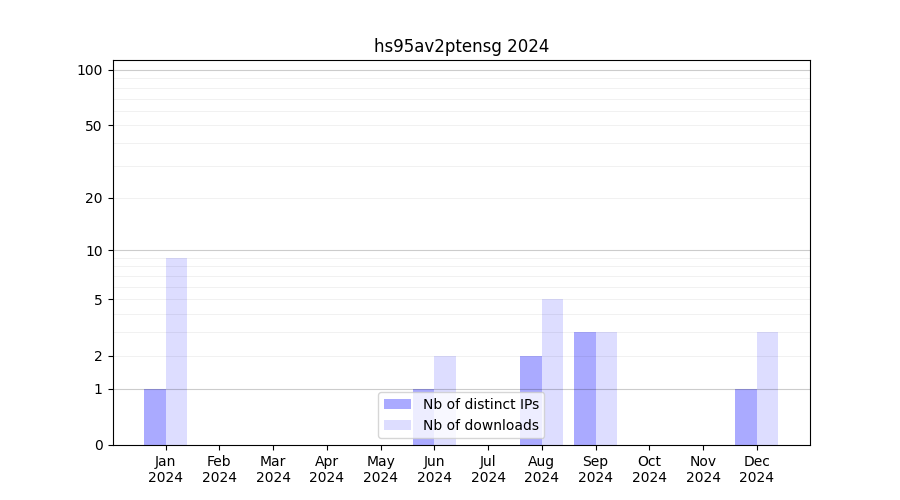Select the August distinct IPs bar
Image resolution: width=900 pixels, height=500 pixels.
(x=531, y=400)
